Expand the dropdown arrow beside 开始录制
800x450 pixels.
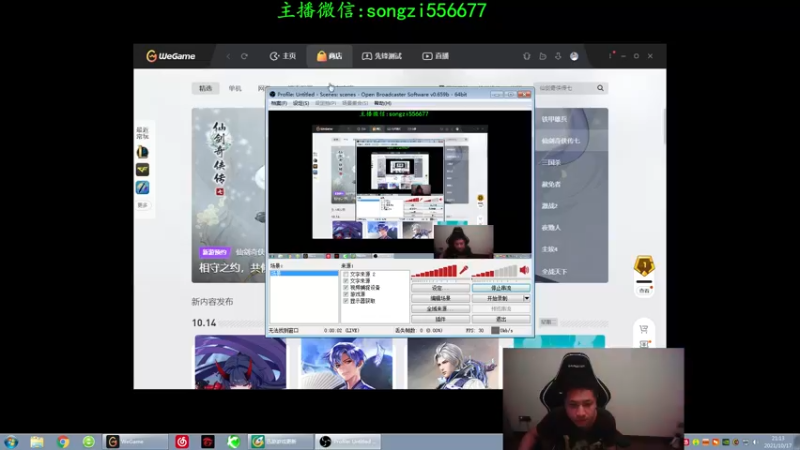527,298
